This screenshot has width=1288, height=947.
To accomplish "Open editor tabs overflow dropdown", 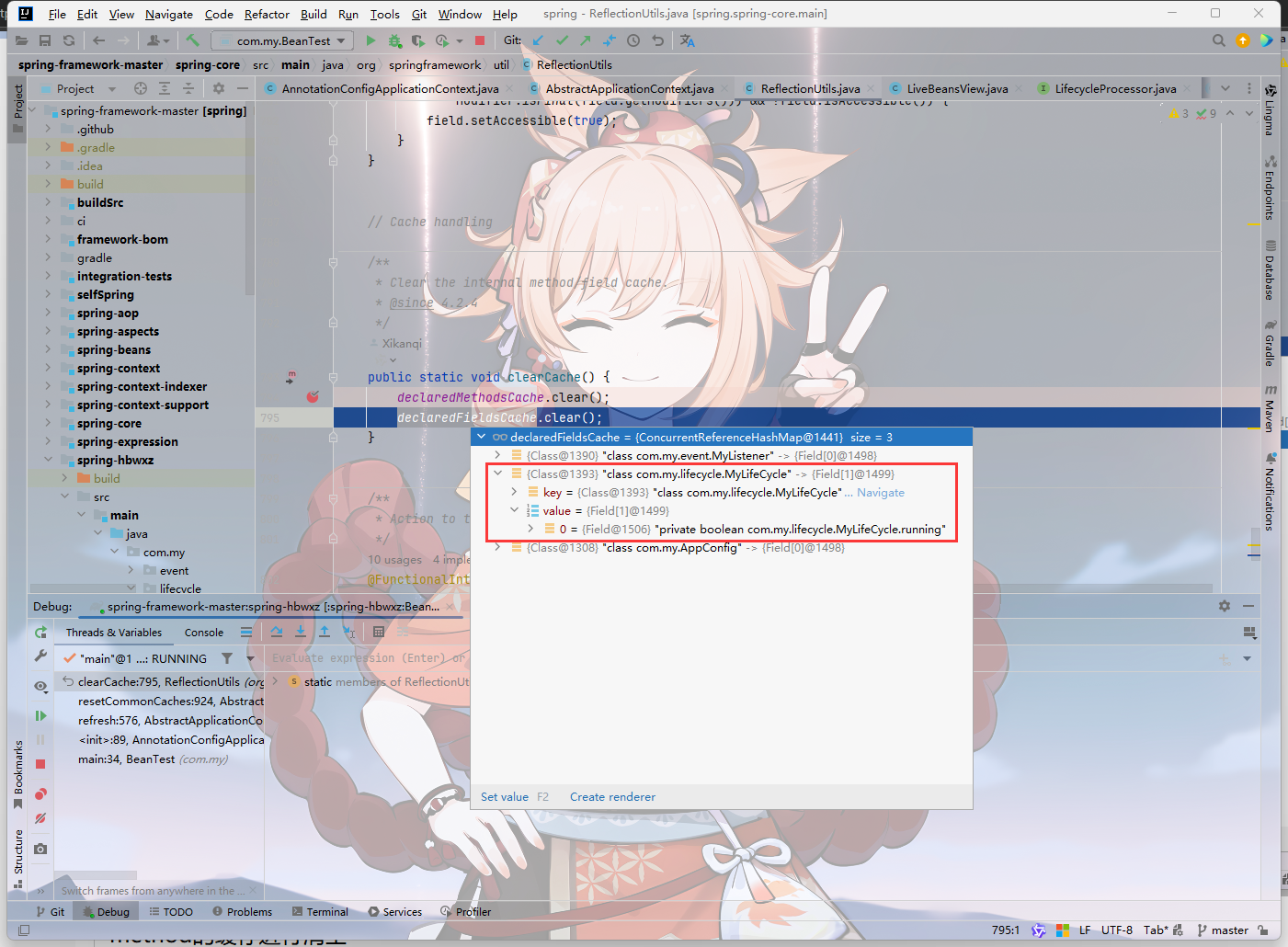I will pyautogui.click(x=1225, y=88).
